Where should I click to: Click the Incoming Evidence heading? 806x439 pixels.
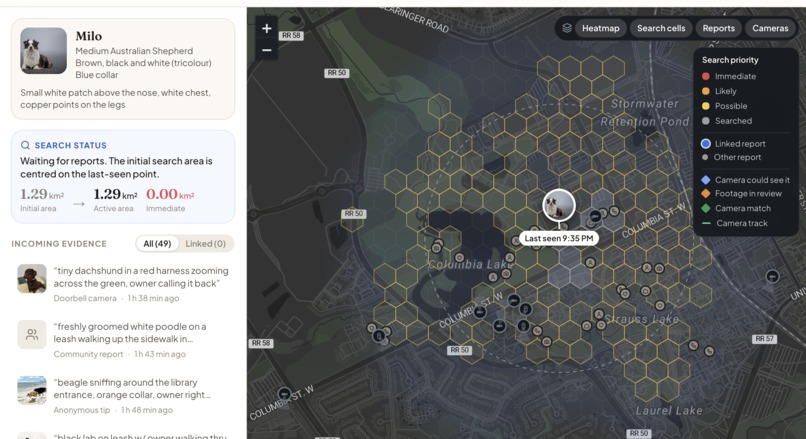[59, 244]
